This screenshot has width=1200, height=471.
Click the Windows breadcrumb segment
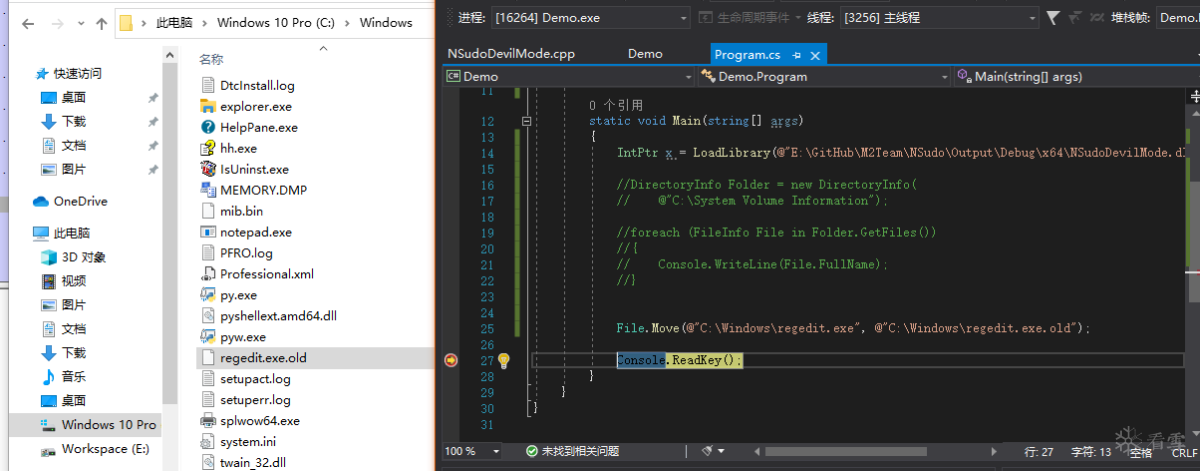point(386,22)
